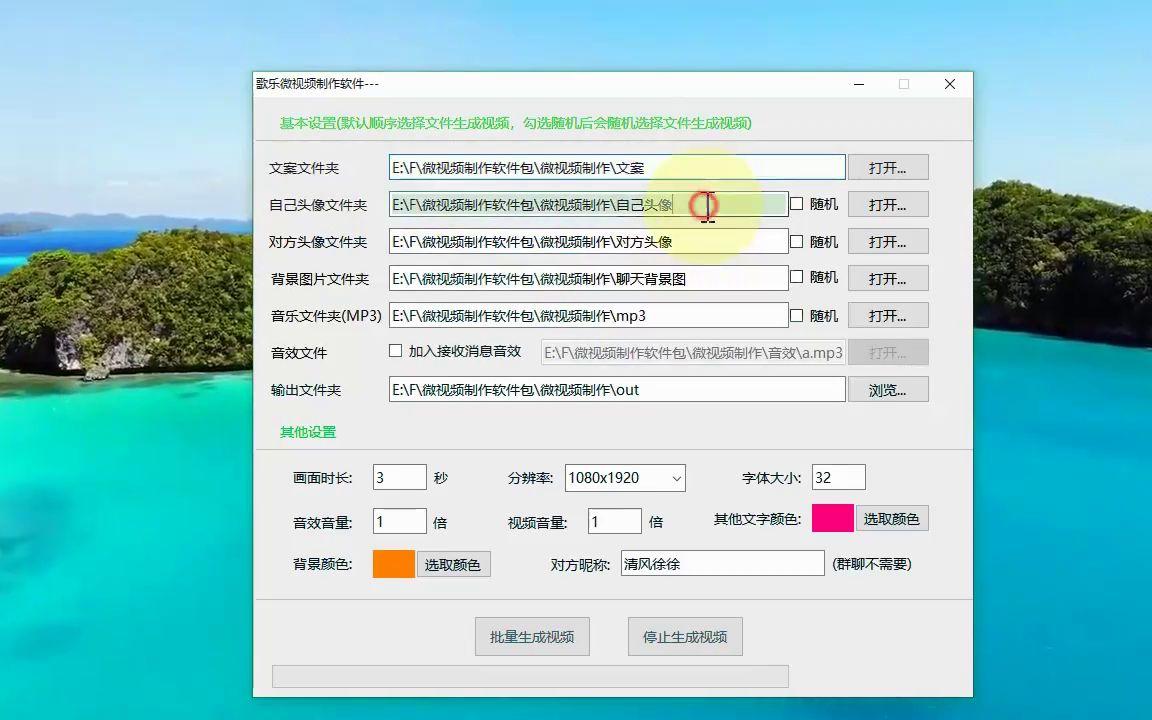This screenshot has width=1152, height=720.
Task: Click the progress bar at window bottom
Action: point(530,676)
